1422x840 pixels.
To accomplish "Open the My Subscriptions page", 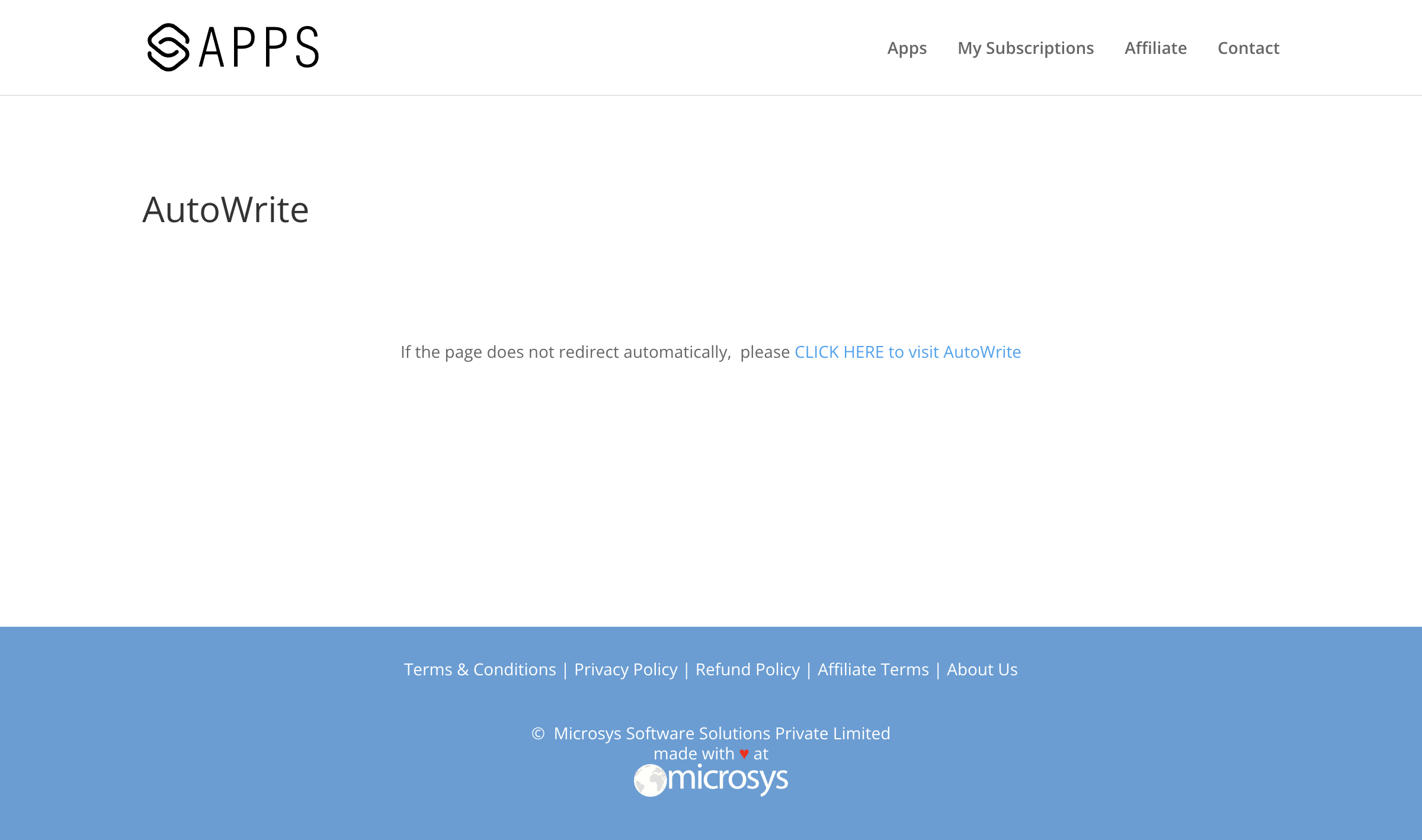I will [1025, 47].
